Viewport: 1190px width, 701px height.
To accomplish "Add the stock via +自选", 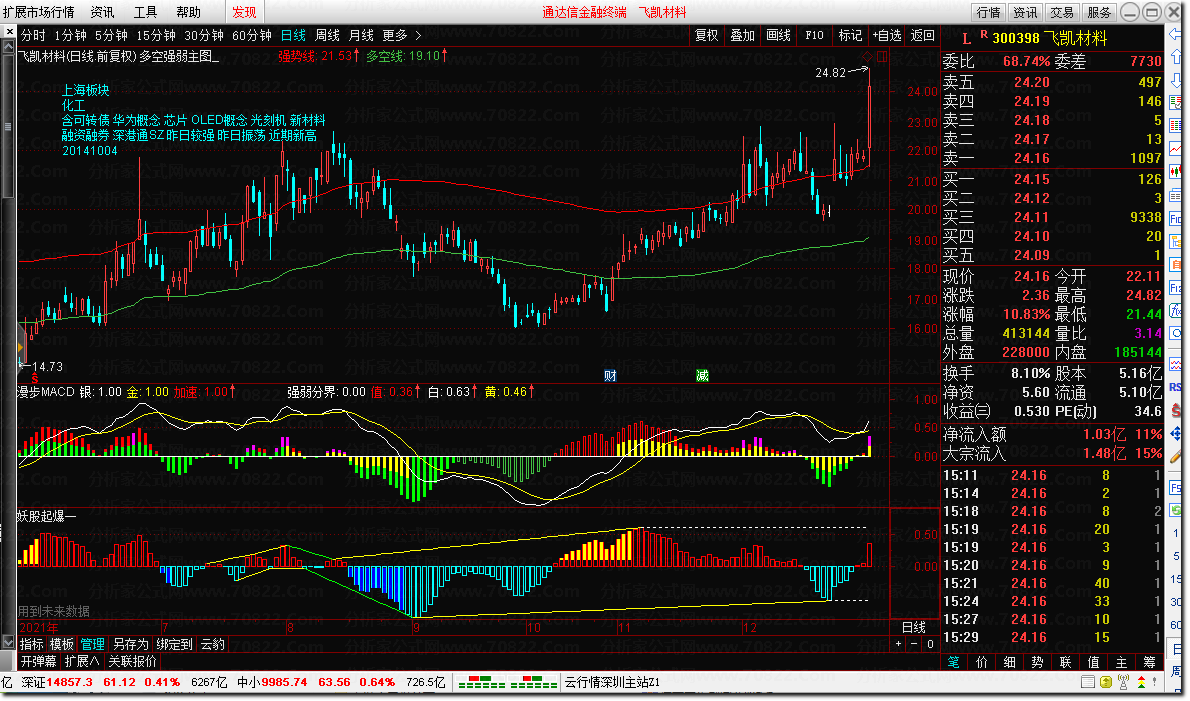I will coord(886,35).
